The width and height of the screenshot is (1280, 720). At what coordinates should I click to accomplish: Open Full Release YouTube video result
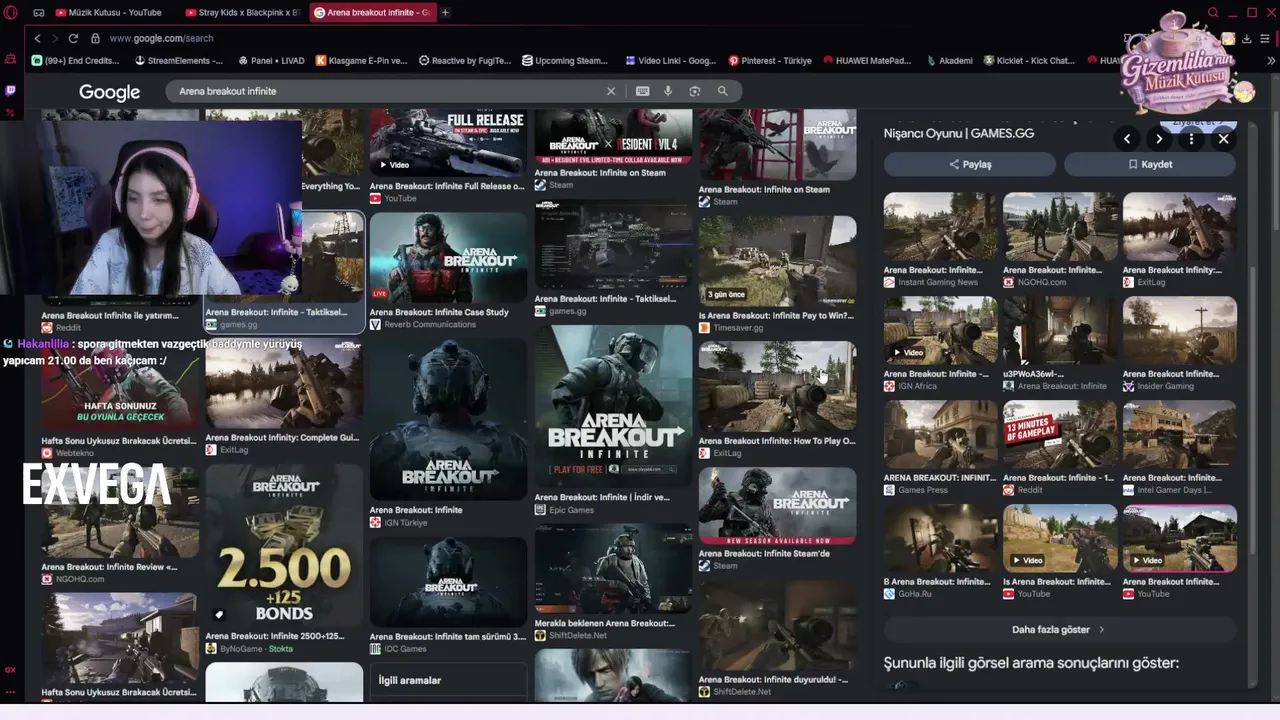tap(448, 143)
